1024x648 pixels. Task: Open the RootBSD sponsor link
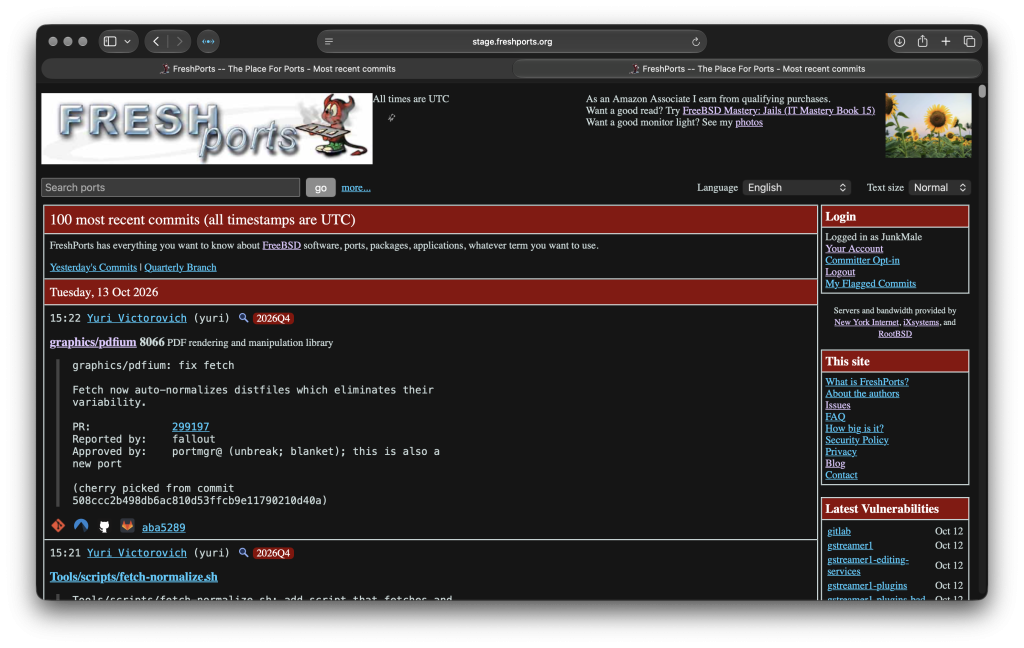pos(895,334)
